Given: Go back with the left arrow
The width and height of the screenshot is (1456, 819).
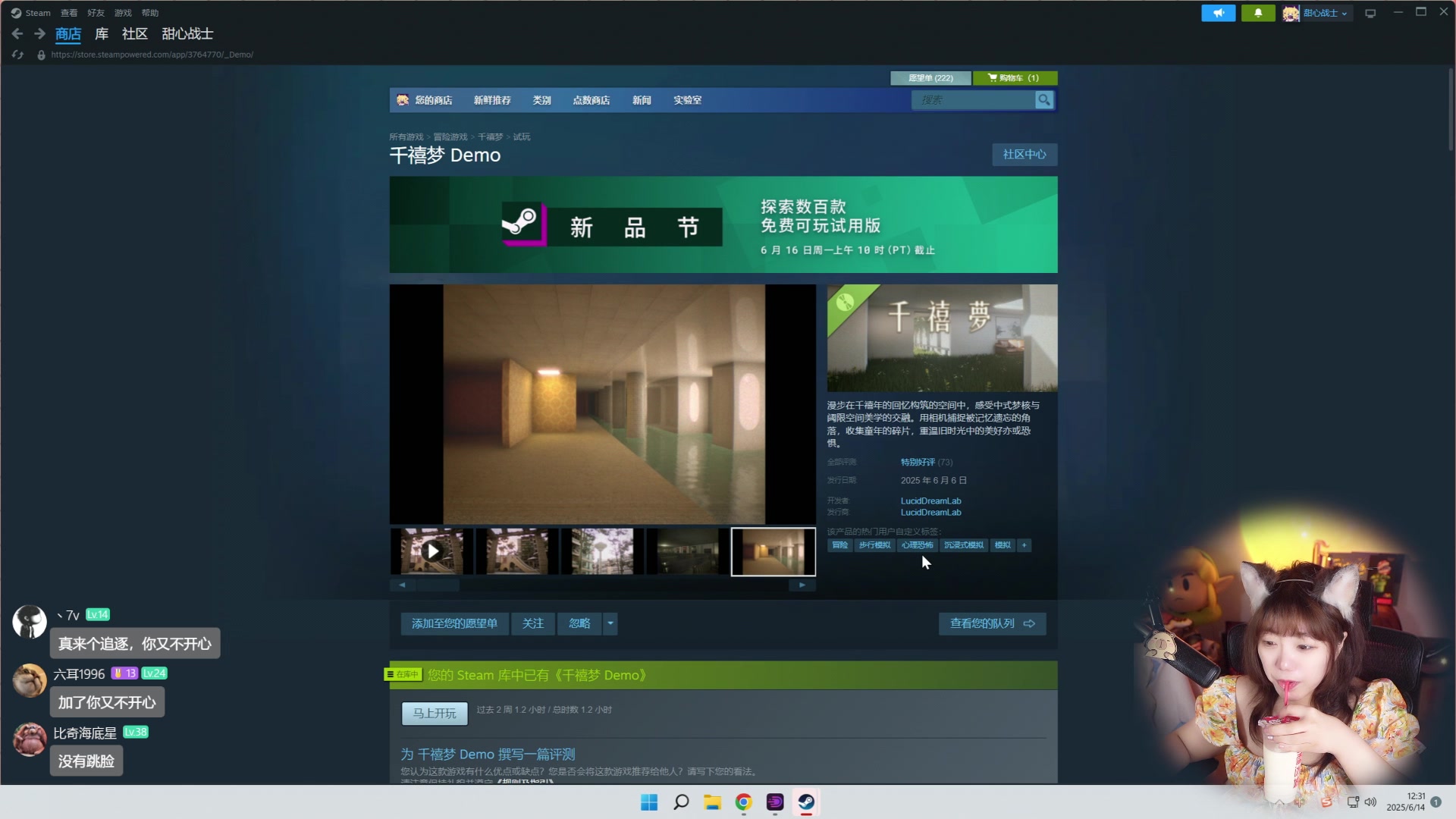Looking at the screenshot, I should pyautogui.click(x=17, y=33).
